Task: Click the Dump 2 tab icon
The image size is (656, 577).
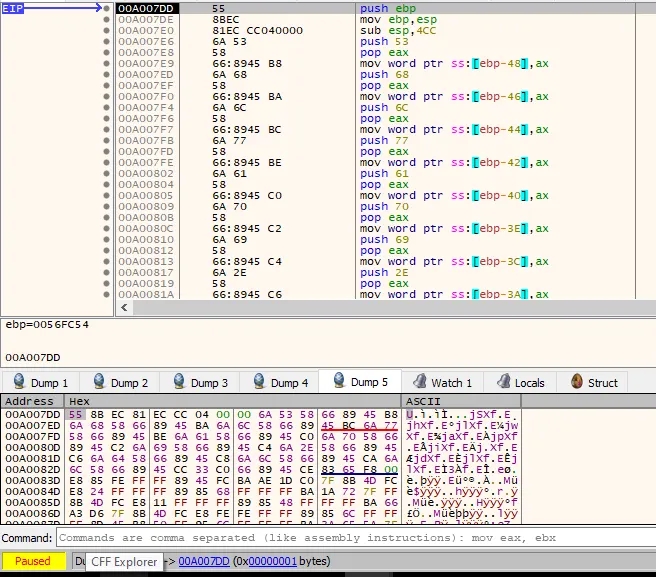Action: coord(97,382)
